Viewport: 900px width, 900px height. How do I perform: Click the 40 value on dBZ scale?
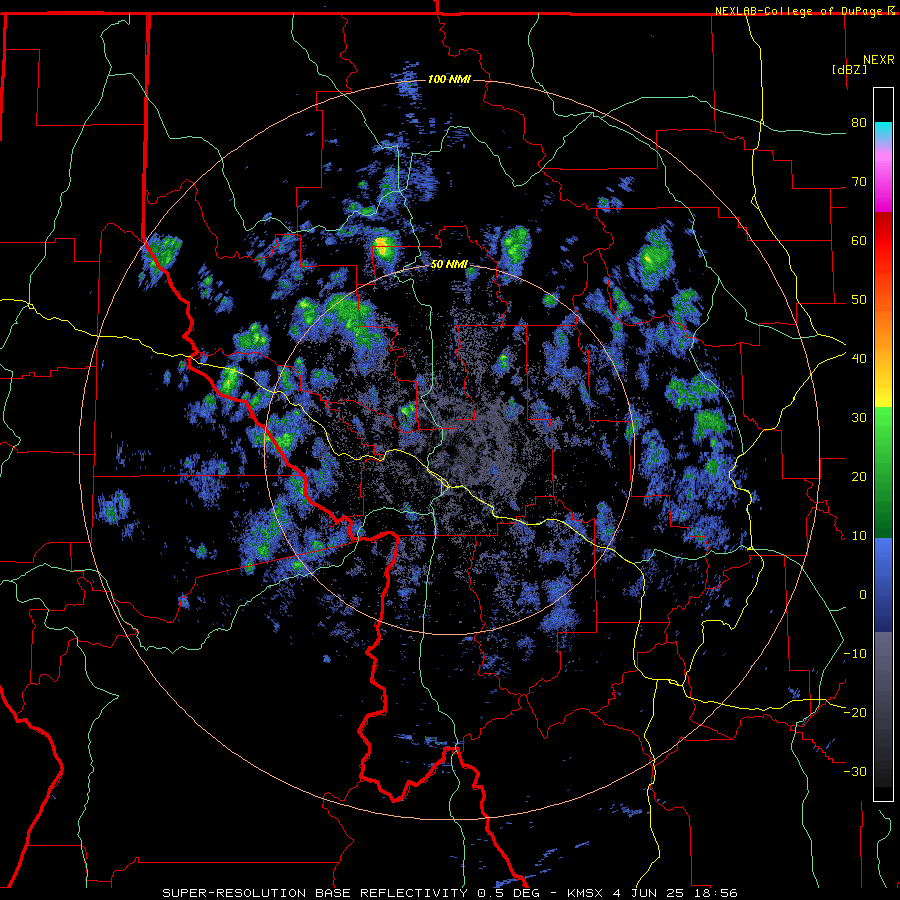click(859, 358)
